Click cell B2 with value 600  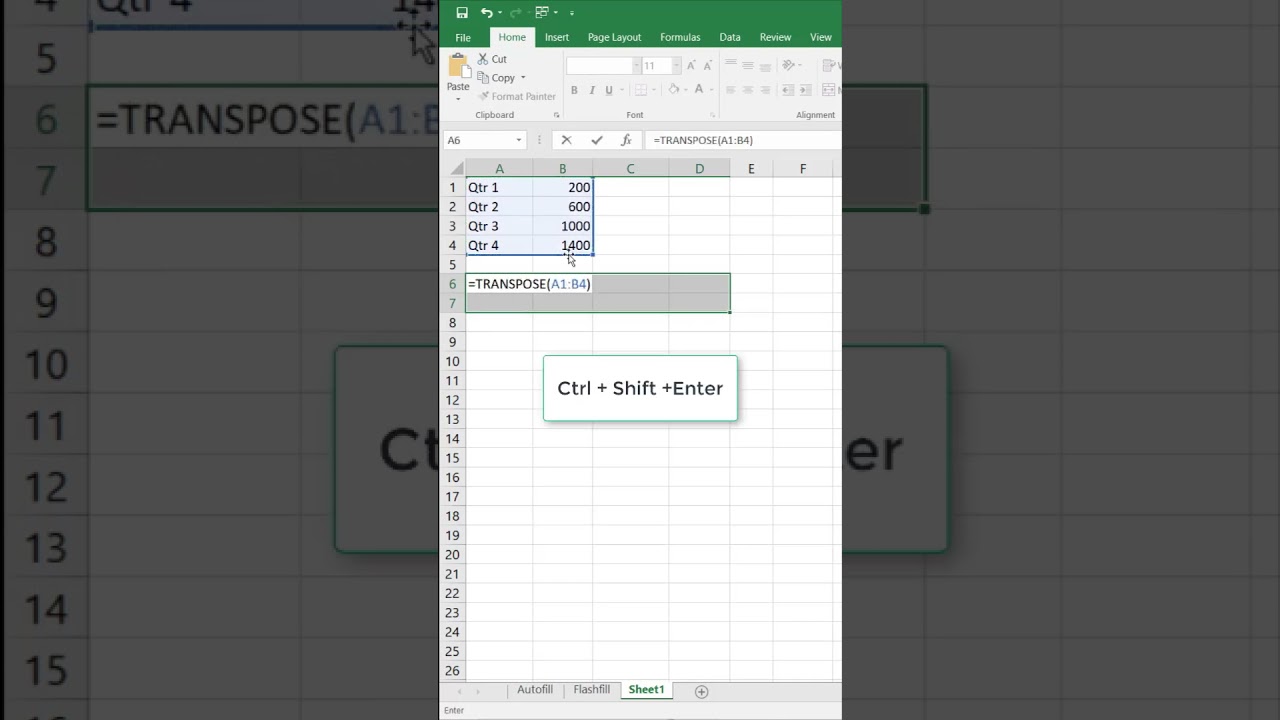tap(563, 207)
